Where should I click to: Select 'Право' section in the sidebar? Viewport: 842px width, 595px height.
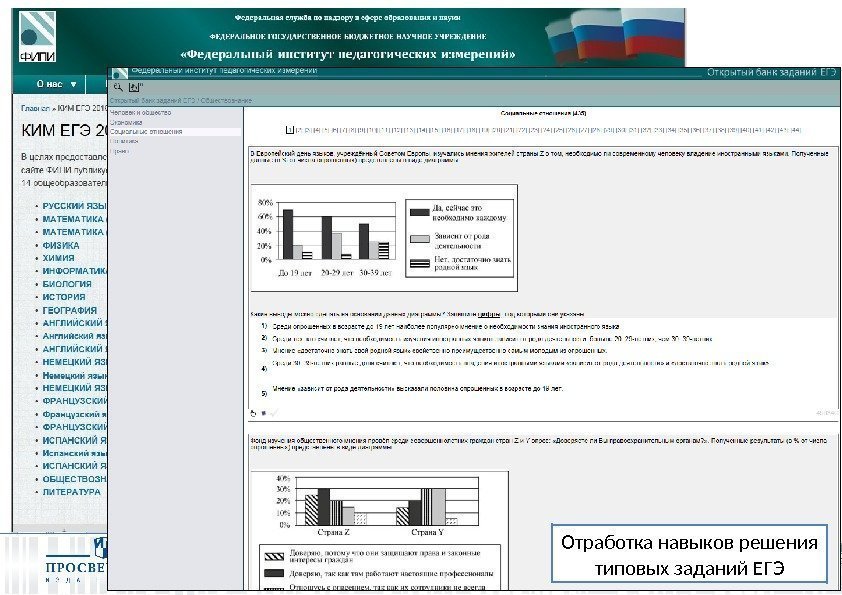[119, 151]
